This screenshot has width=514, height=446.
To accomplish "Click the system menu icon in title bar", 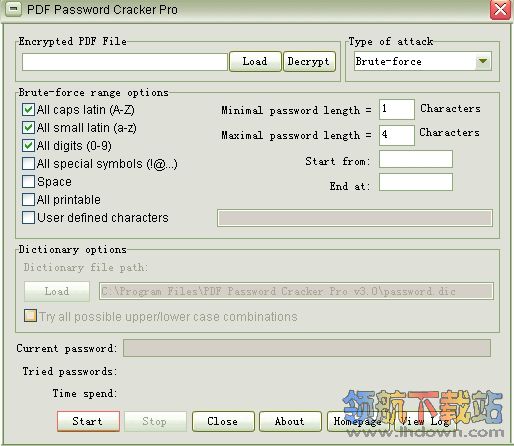I will 13,9.
